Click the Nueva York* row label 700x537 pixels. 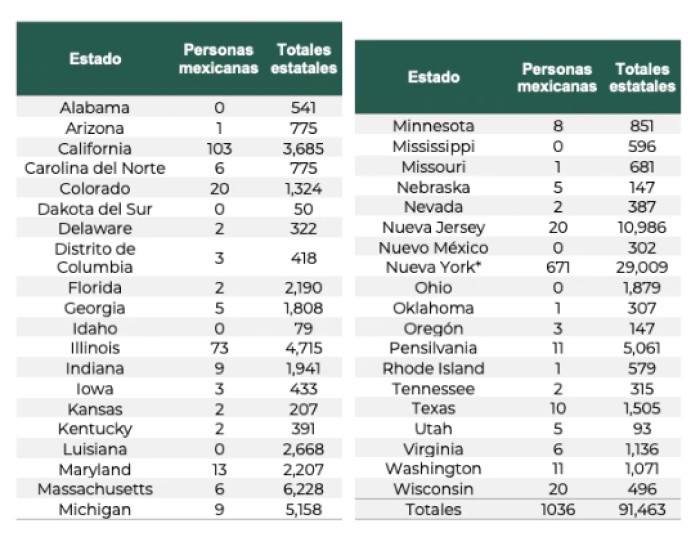433,268
